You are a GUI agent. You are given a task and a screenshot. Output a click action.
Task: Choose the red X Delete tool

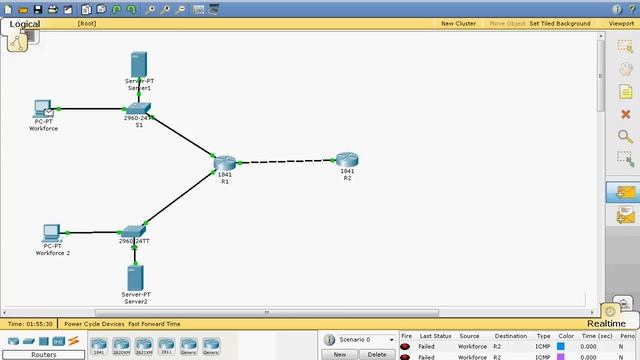click(625, 114)
